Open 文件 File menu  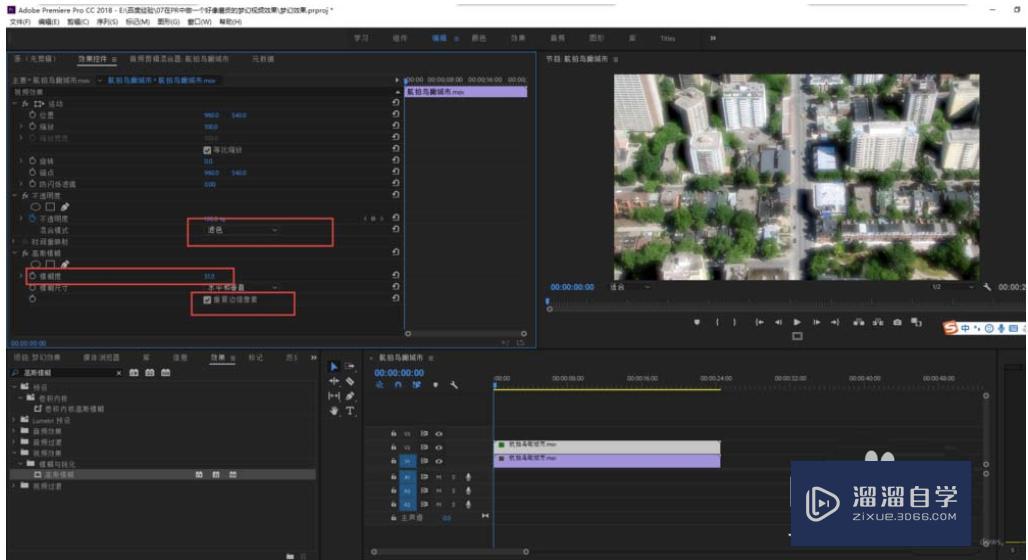coord(20,22)
